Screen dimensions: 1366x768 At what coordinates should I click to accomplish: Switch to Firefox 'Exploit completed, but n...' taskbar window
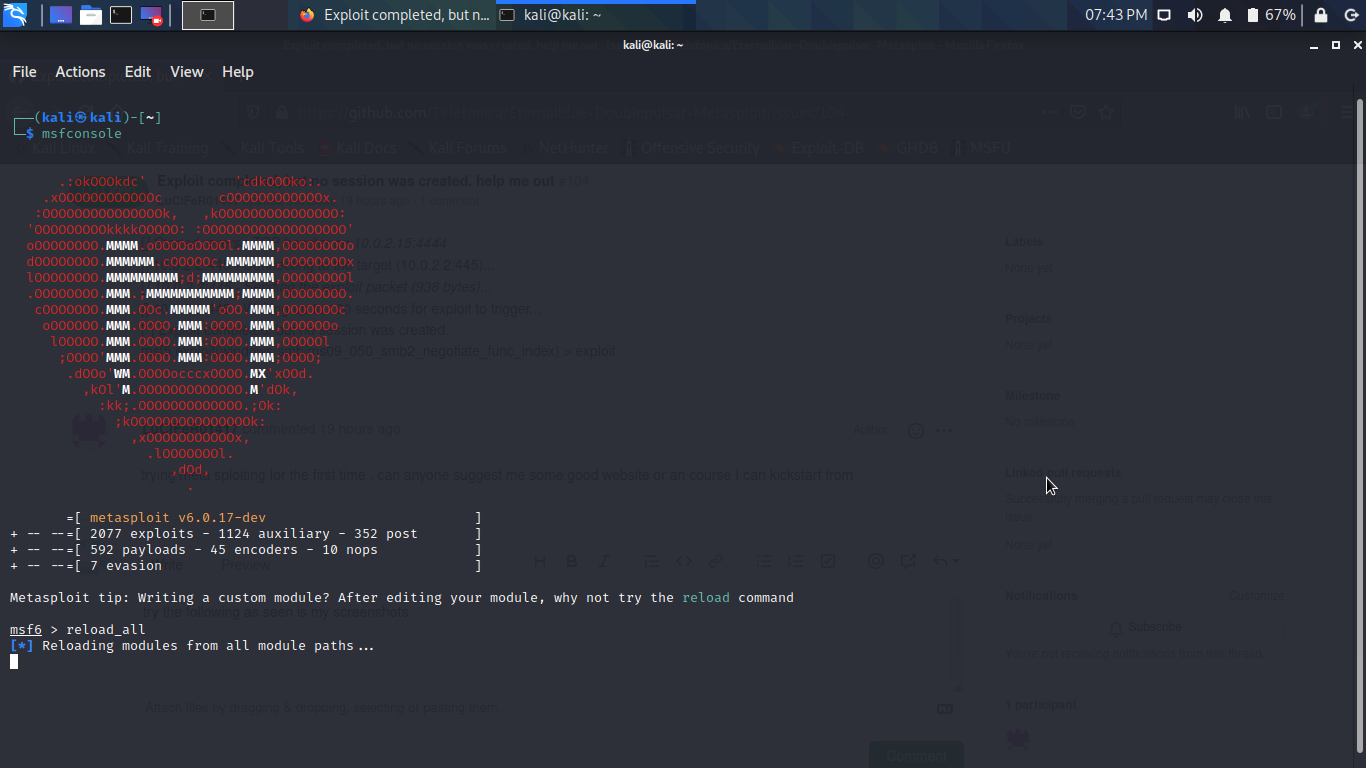(x=394, y=15)
